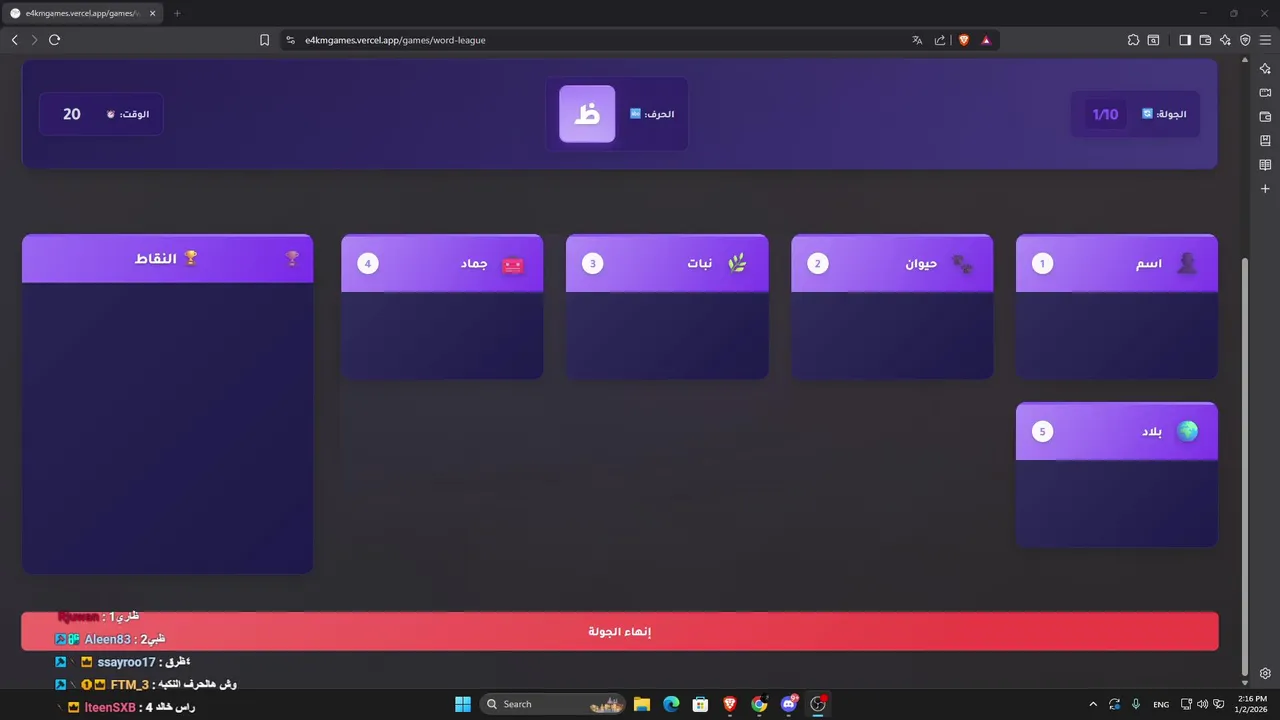Select the جماد category card header

tap(442, 264)
